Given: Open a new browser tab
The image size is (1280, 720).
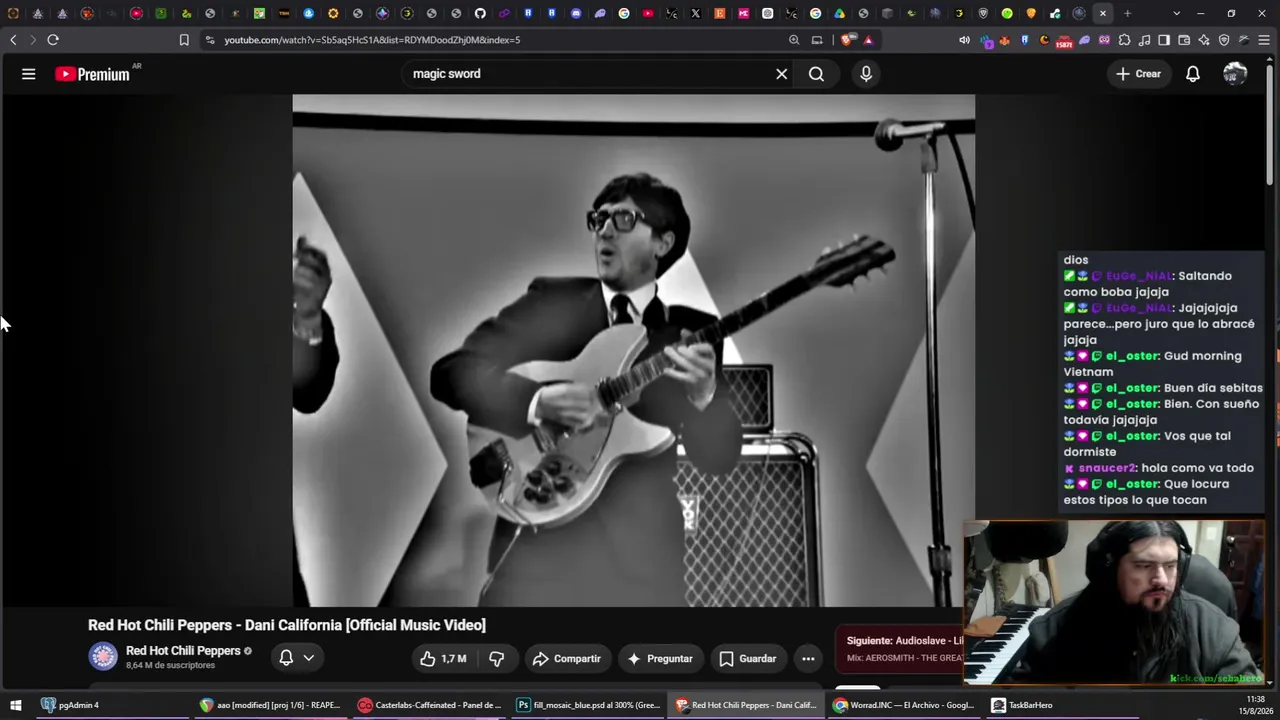Looking at the screenshot, I should [1127, 13].
